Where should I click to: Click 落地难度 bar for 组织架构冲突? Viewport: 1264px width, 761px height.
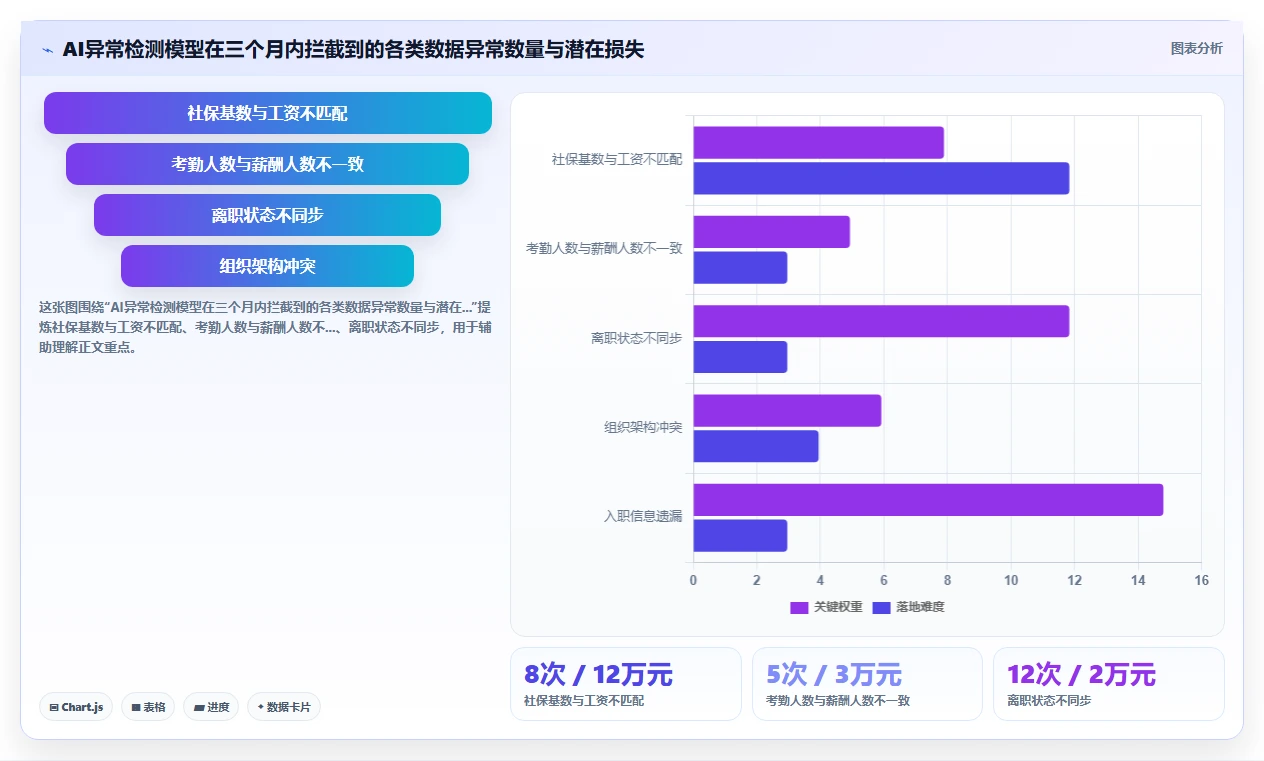point(756,446)
